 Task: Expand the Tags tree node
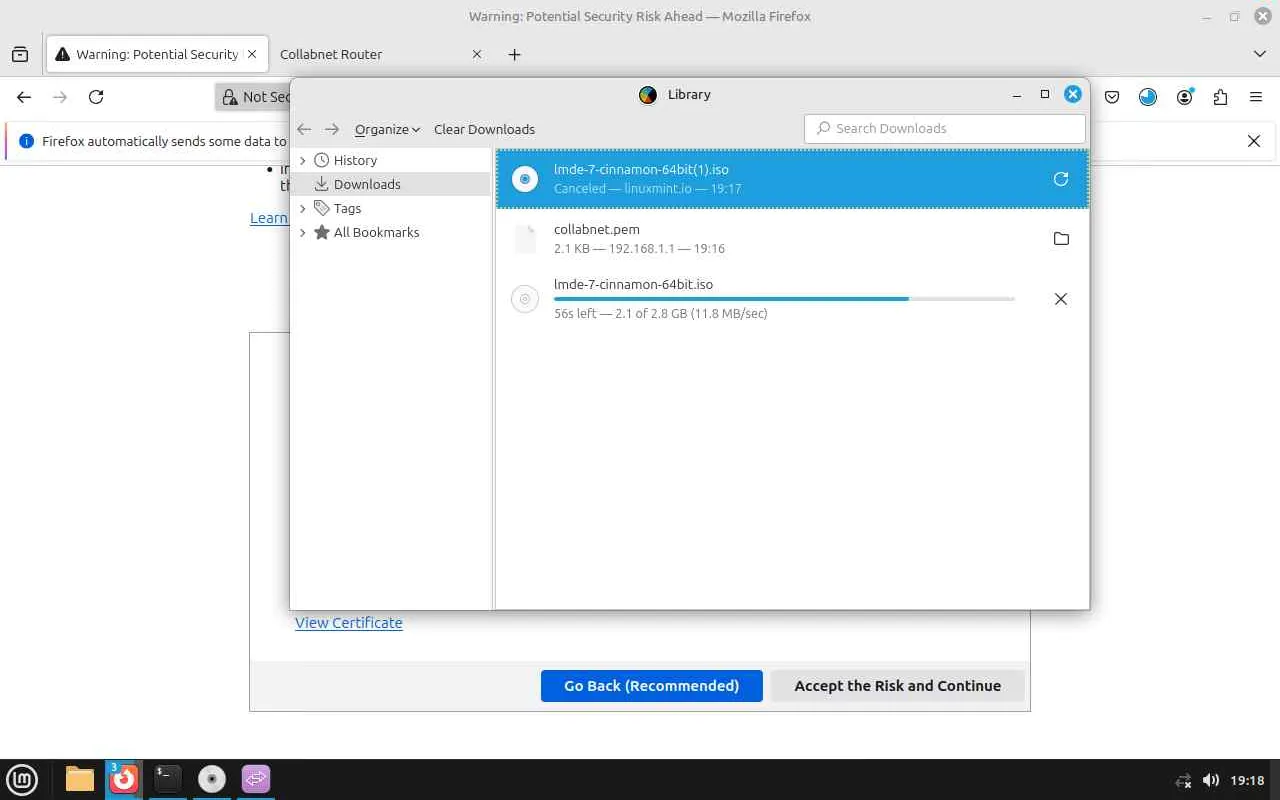302,208
